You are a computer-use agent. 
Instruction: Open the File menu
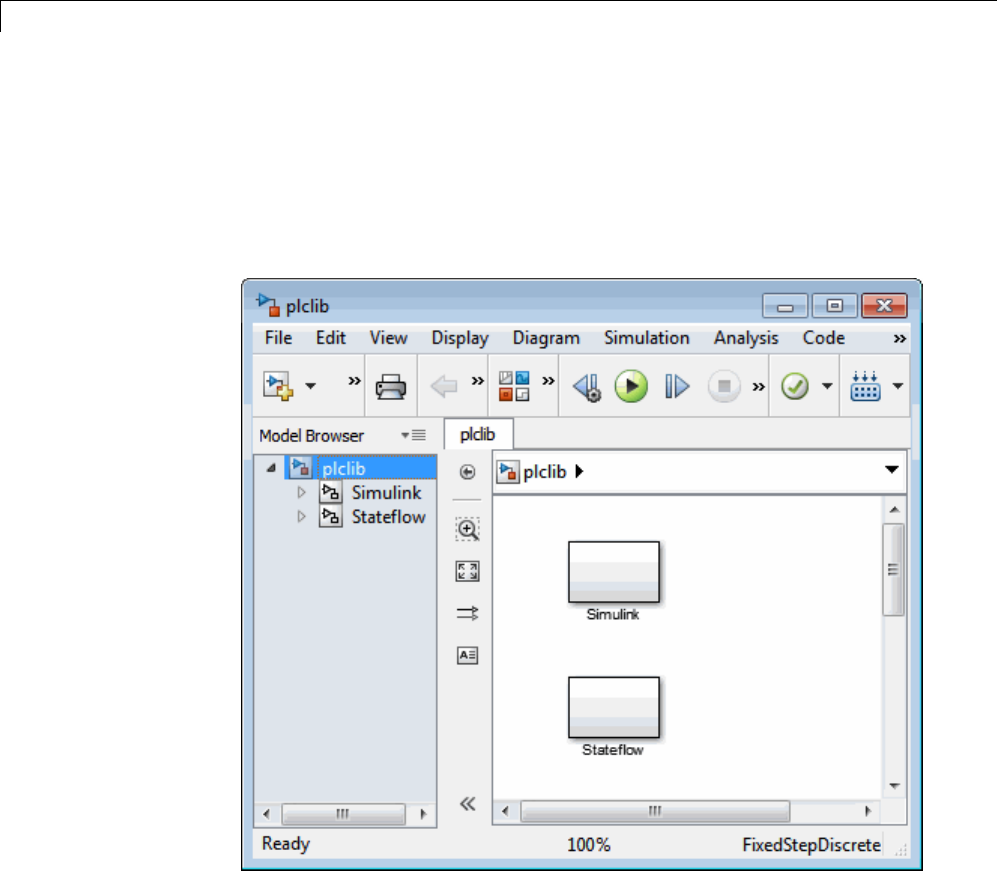(278, 338)
